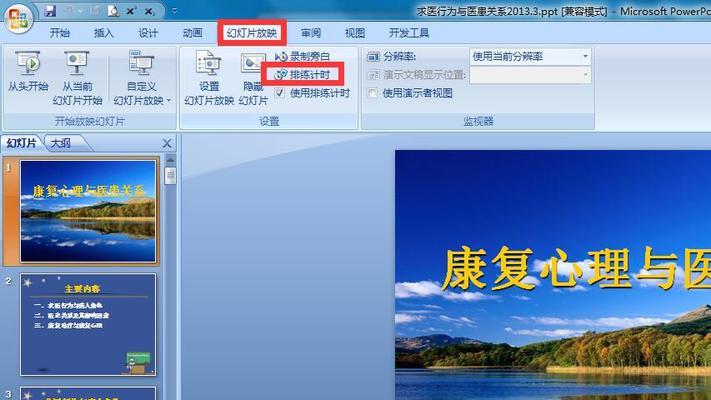Switch to the 大纲 pane tab

[61, 143]
